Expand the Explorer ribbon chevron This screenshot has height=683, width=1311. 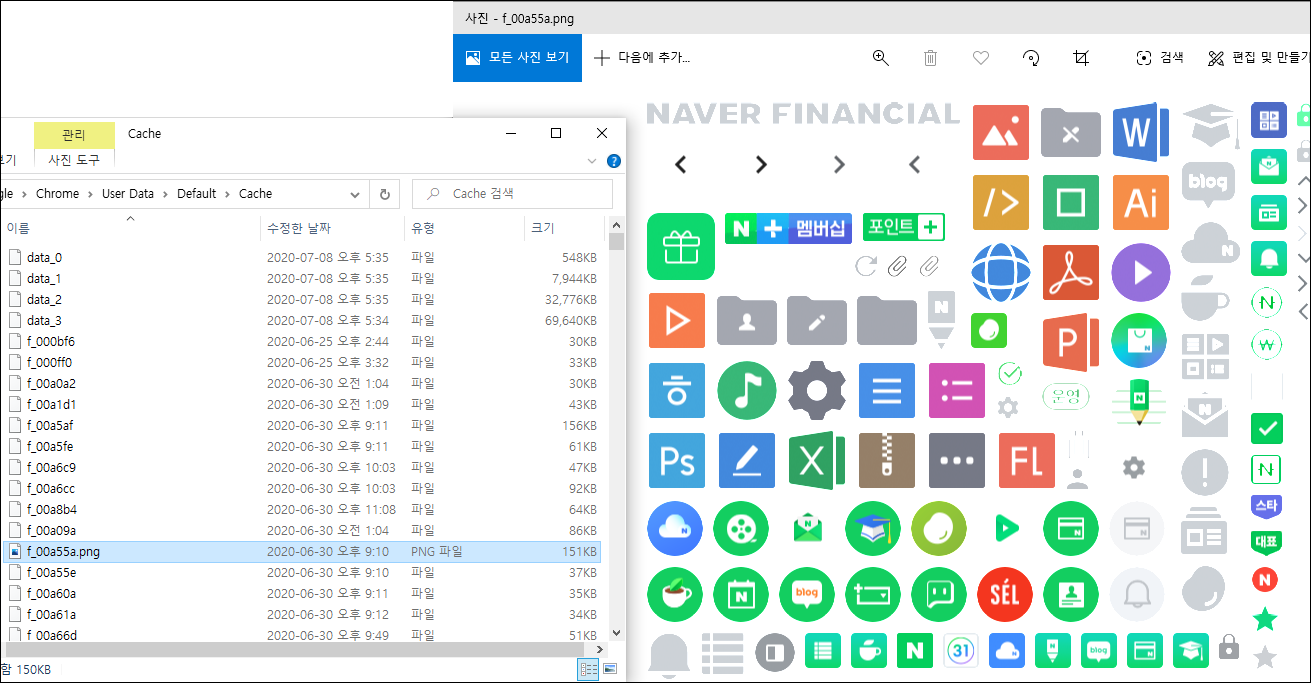[x=592, y=160]
